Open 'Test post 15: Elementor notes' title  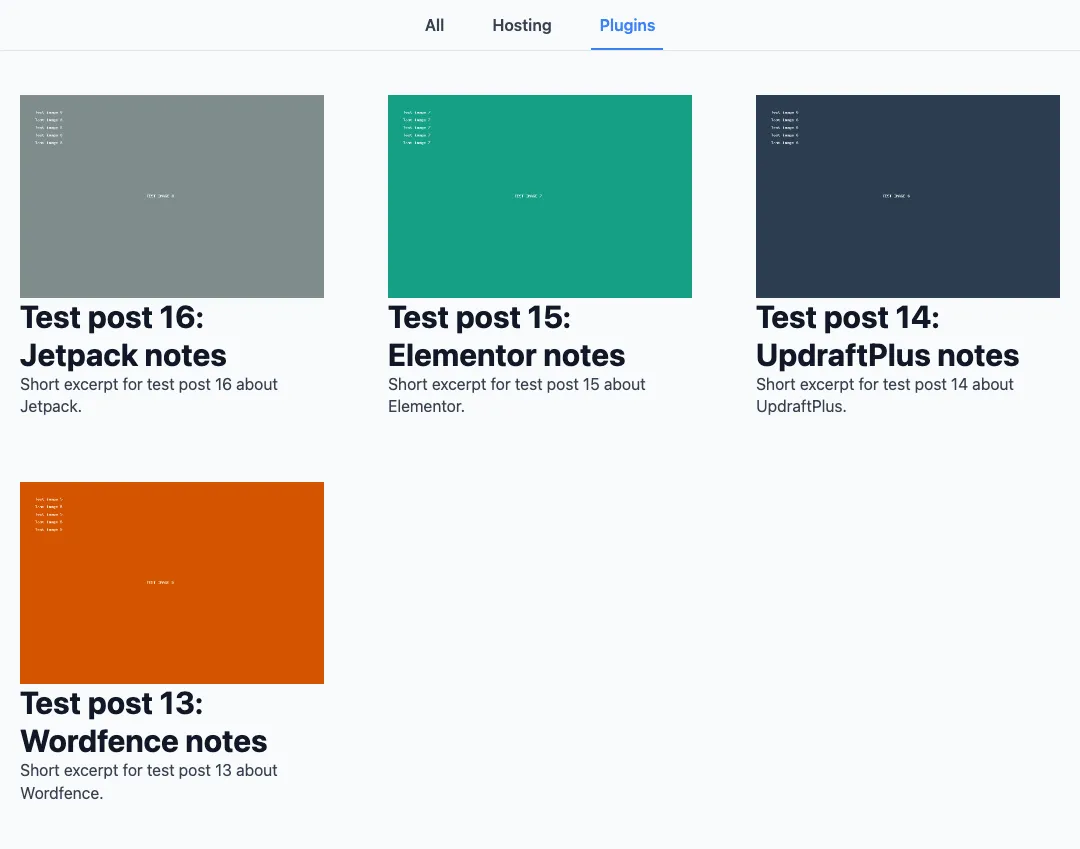(x=506, y=337)
